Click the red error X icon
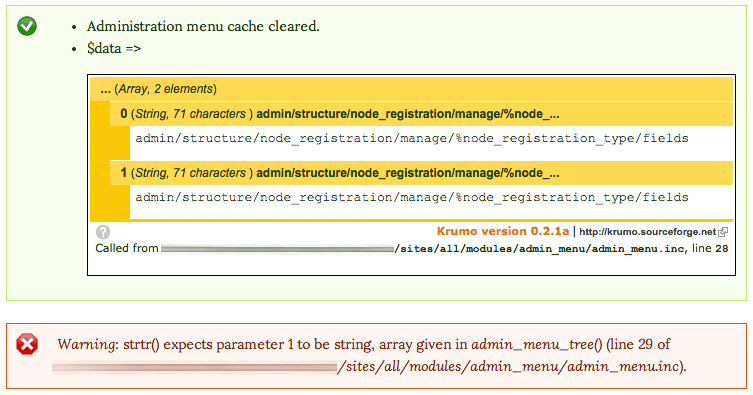Screen dimensions: 753x395 [x=27, y=344]
